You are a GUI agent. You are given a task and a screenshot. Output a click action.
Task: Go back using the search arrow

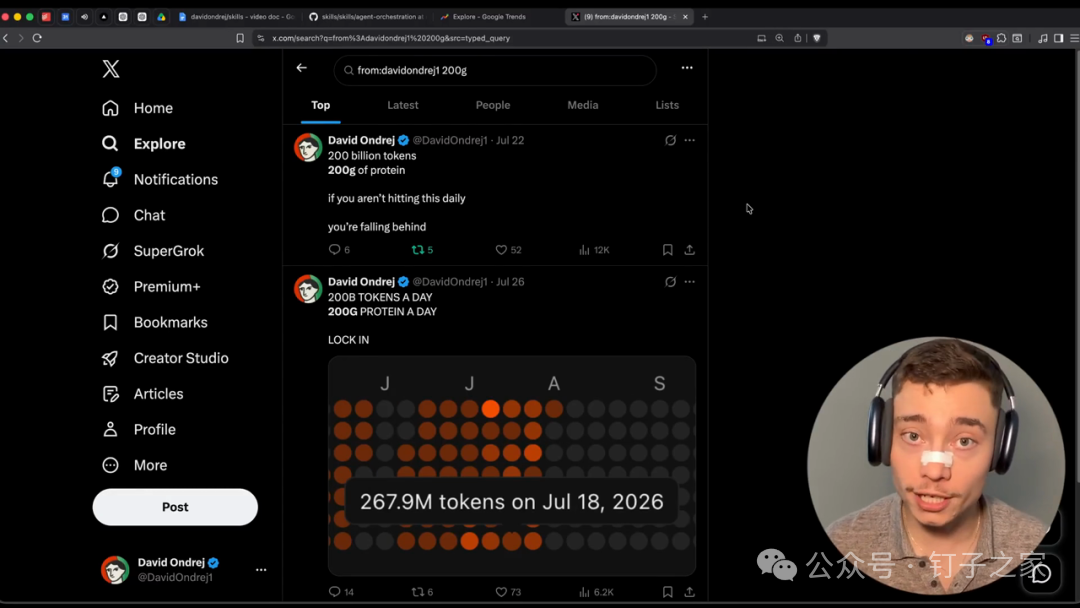point(301,67)
